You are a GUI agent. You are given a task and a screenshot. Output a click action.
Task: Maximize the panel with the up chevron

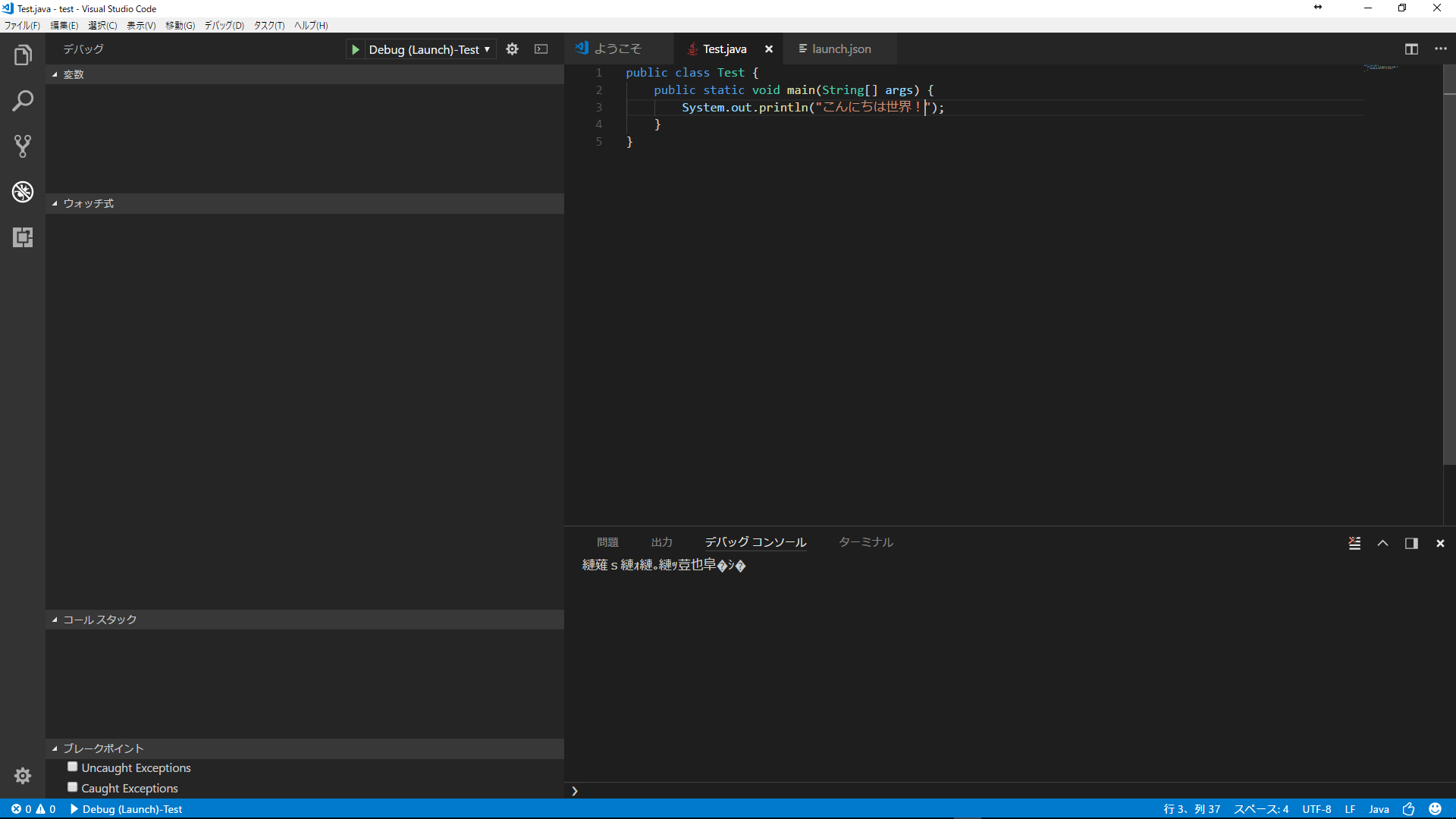(1383, 543)
